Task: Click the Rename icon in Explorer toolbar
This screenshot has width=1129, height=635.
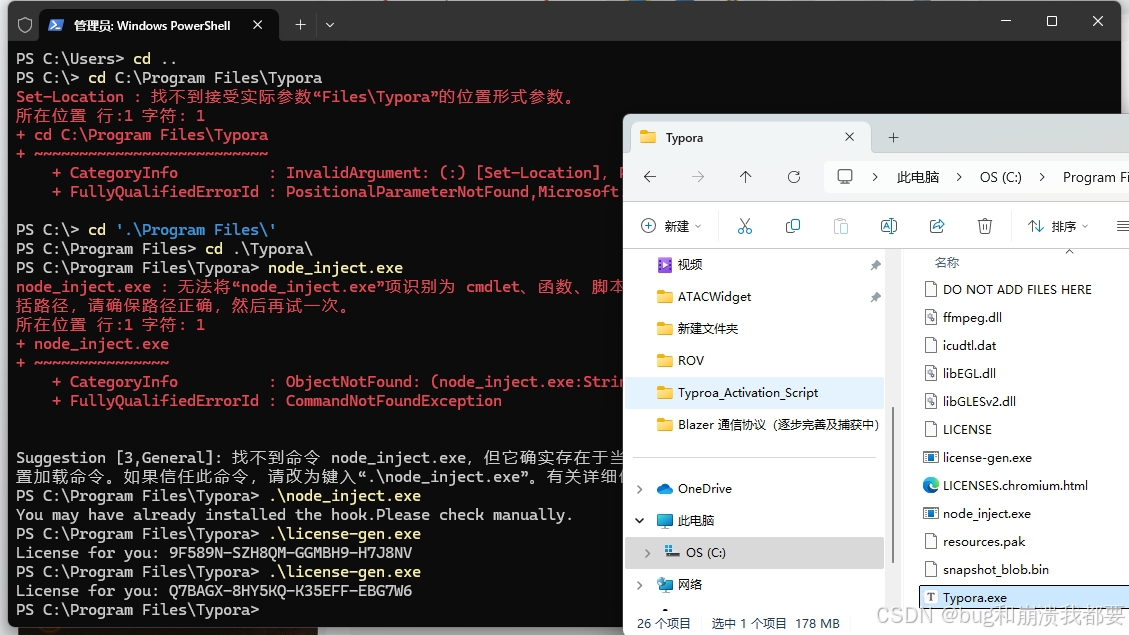Action: [889, 226]
